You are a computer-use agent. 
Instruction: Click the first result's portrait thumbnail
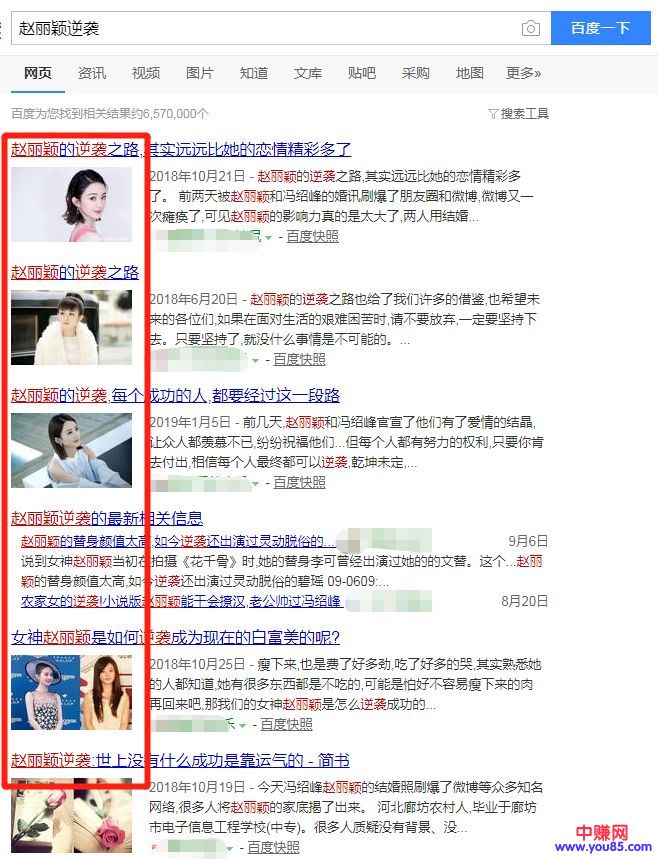(x=71, y=204)
